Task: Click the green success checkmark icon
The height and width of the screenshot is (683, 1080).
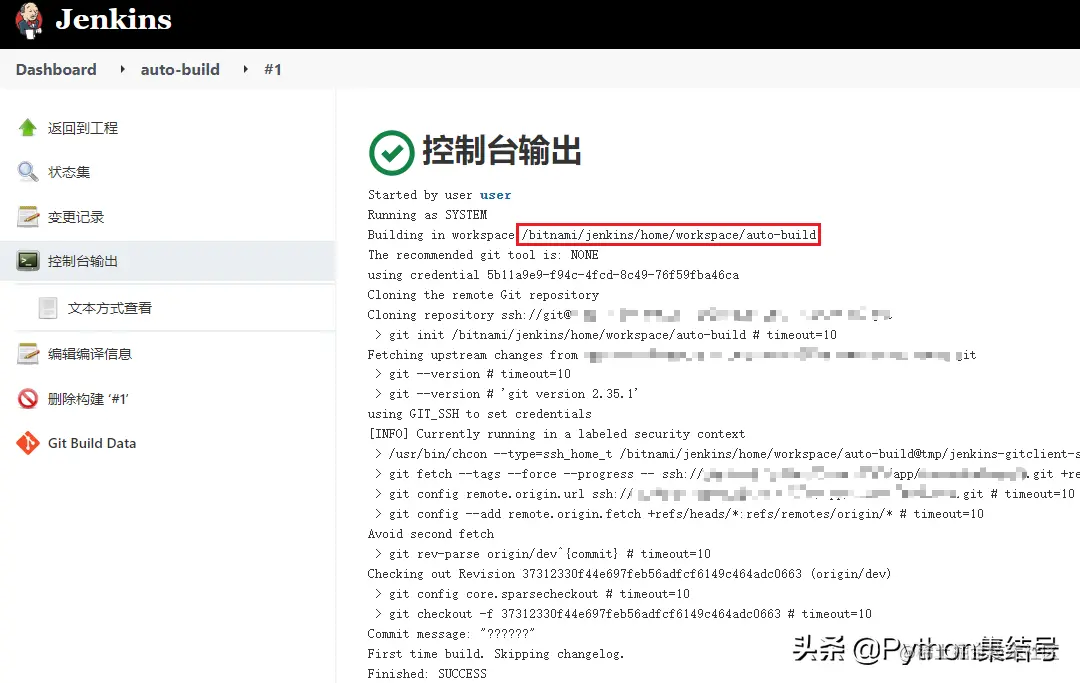Action: 391,153
